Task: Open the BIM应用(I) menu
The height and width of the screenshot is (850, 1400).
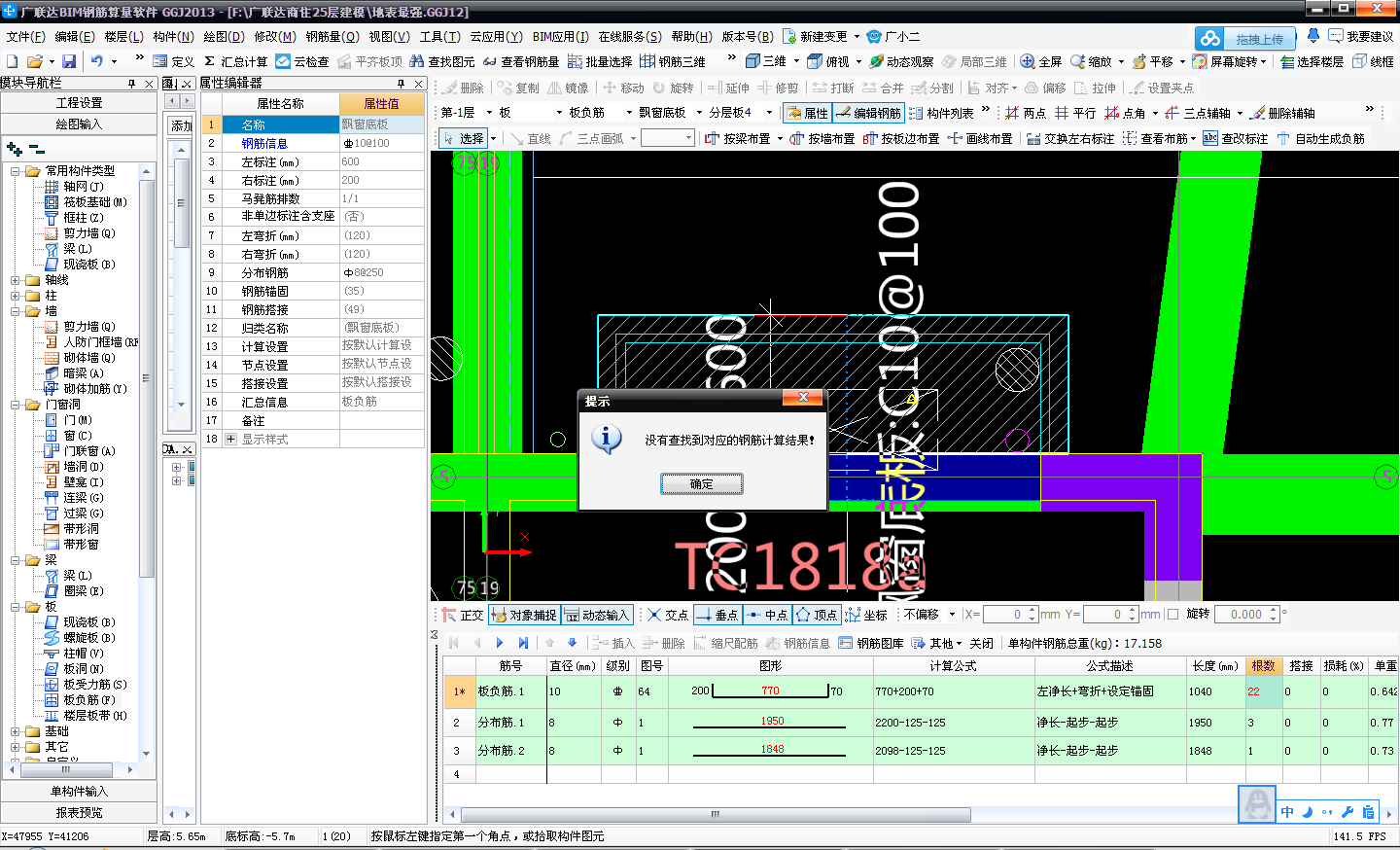Action: coord(560,36)
